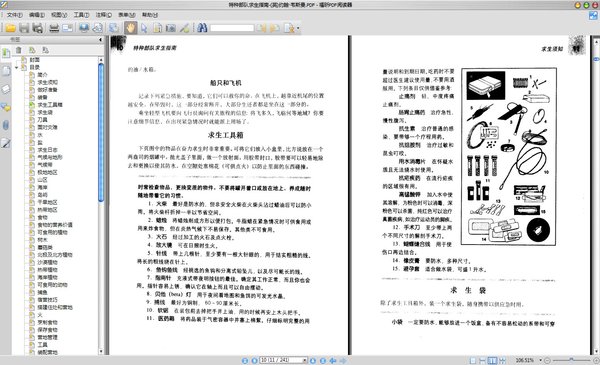
Task: Open the 山区 bookmark
Action: coord(42,179)
